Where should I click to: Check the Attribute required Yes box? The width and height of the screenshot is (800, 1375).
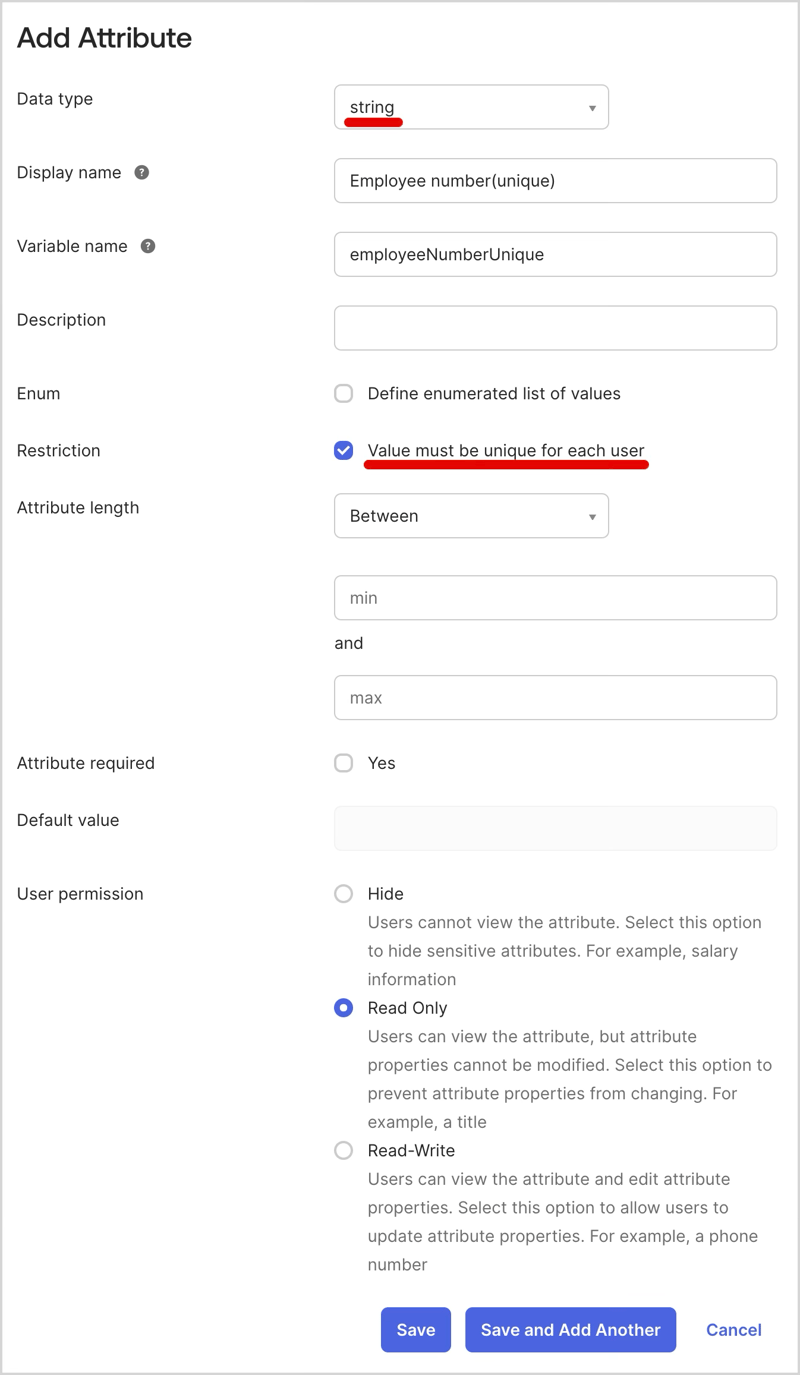pos(344,763)
